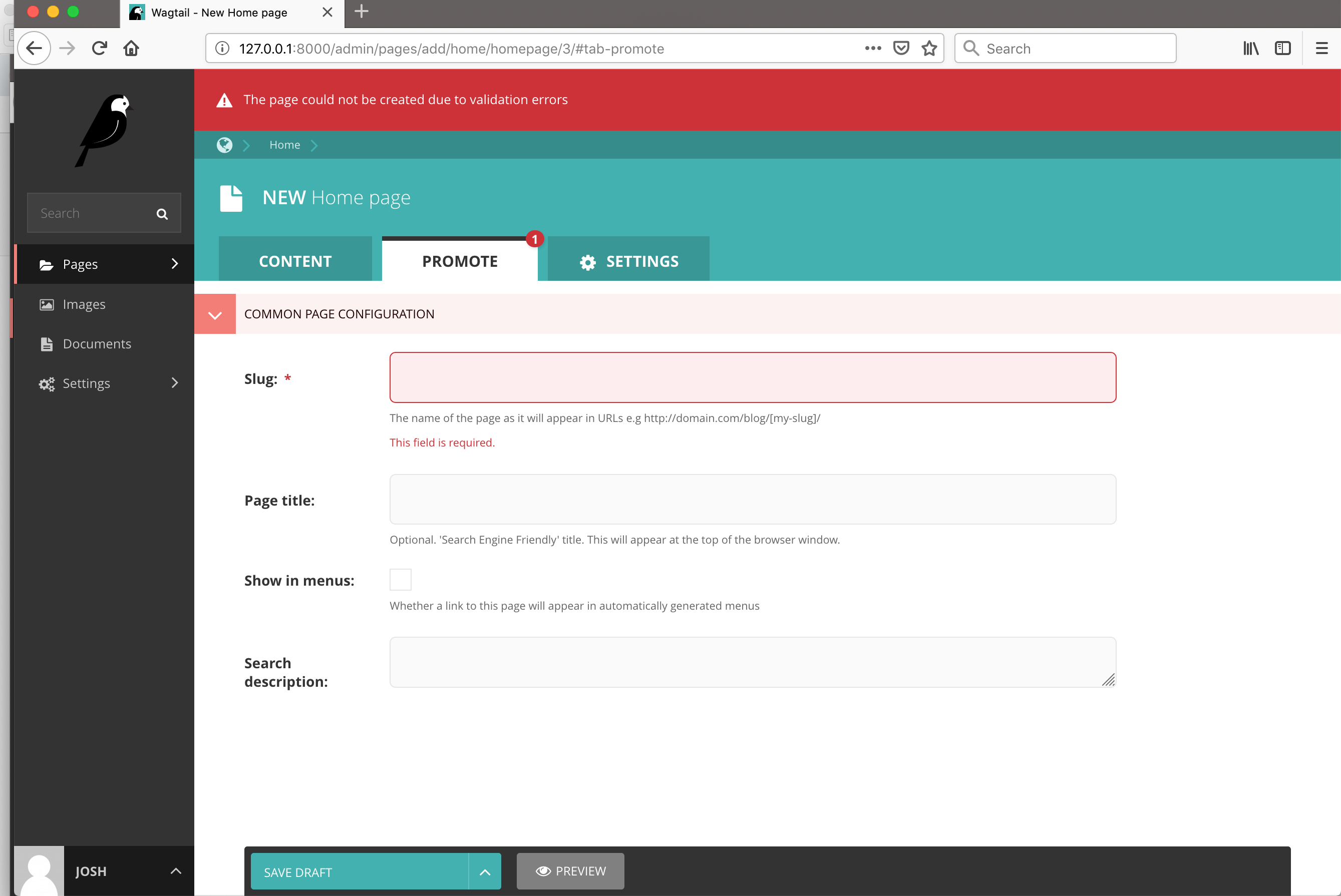Expand the sidebar Settings submenu chevron
This screenshot has height=896, width=1341.
[x=175, y=383]
